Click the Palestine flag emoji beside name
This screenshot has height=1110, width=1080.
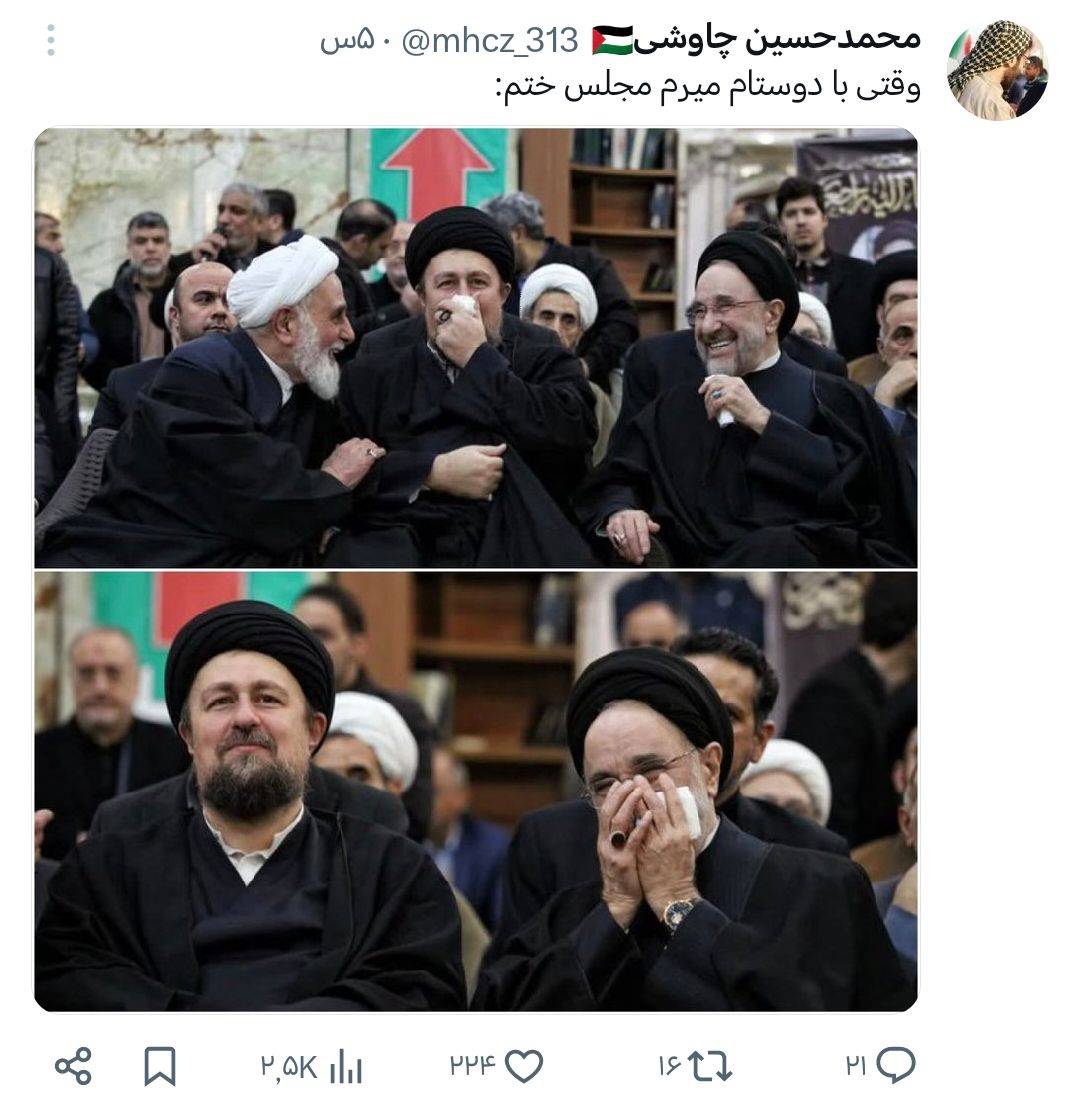pos(612,40)
